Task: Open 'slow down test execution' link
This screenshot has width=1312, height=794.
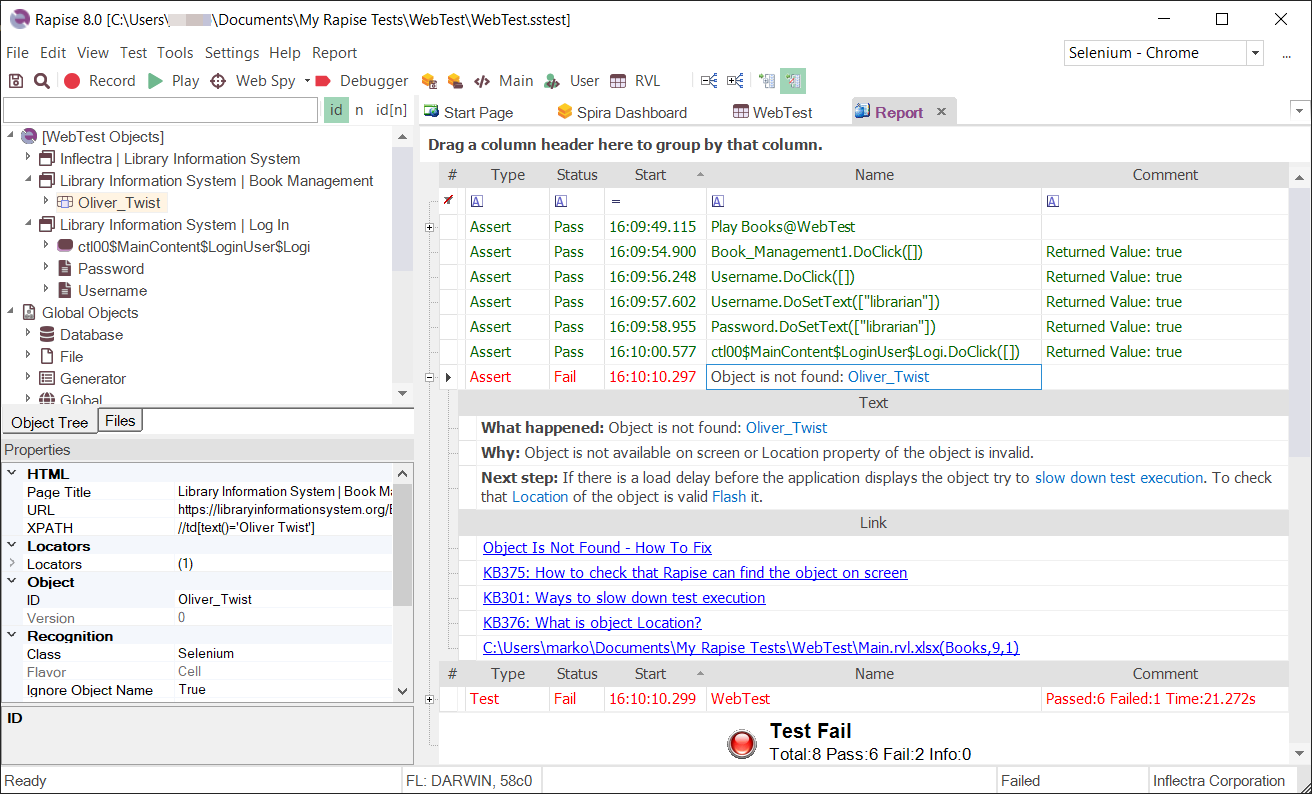Action: [x=1119, y=478]
